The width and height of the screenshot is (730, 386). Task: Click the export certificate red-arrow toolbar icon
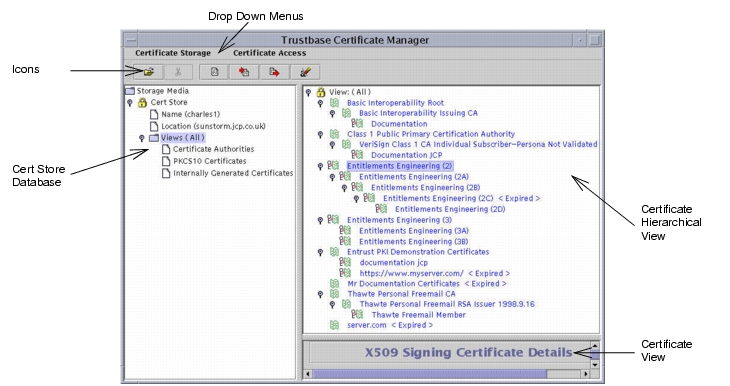tap(274, 72)
